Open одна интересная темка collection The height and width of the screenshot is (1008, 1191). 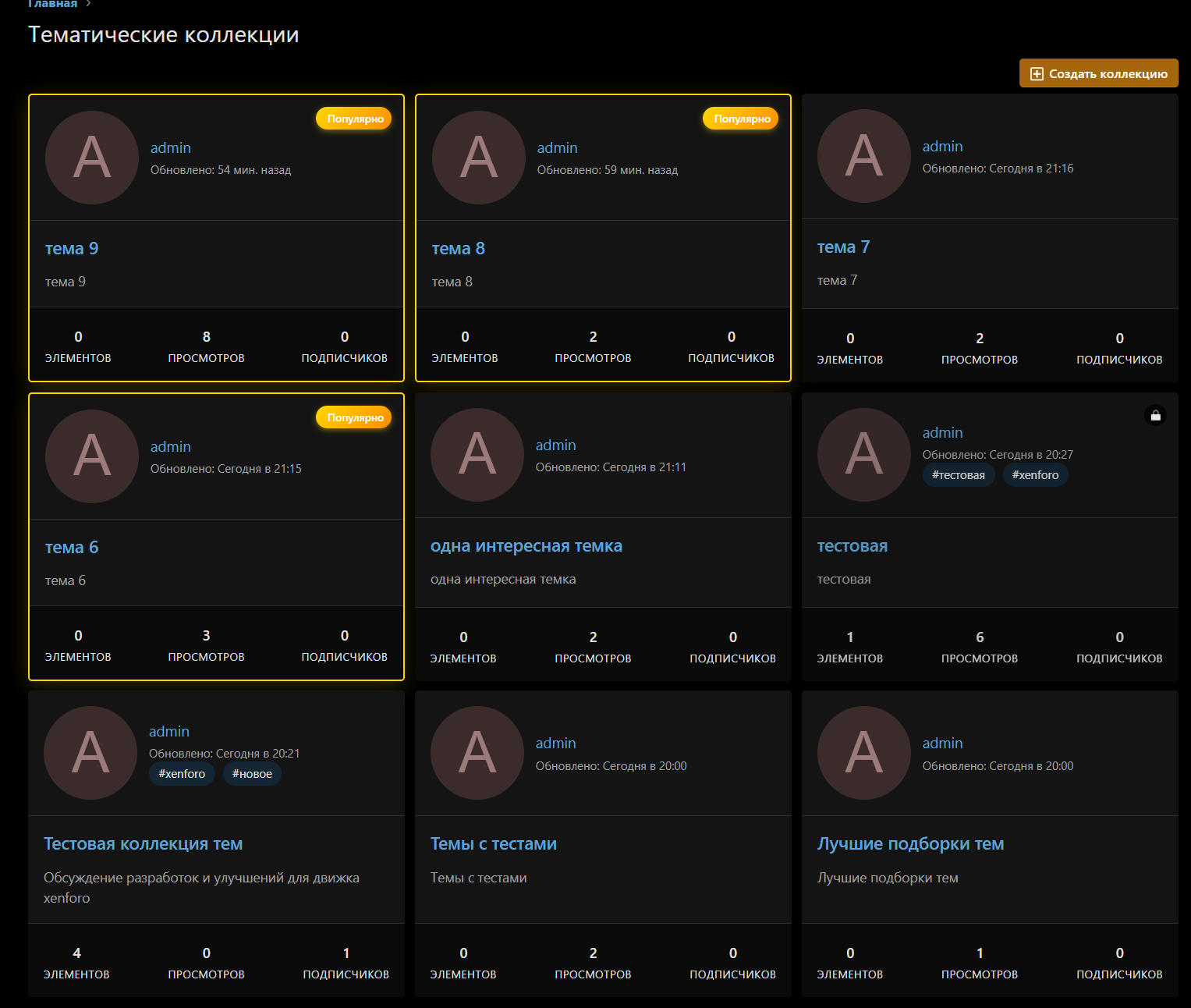[x=526, y=546]
